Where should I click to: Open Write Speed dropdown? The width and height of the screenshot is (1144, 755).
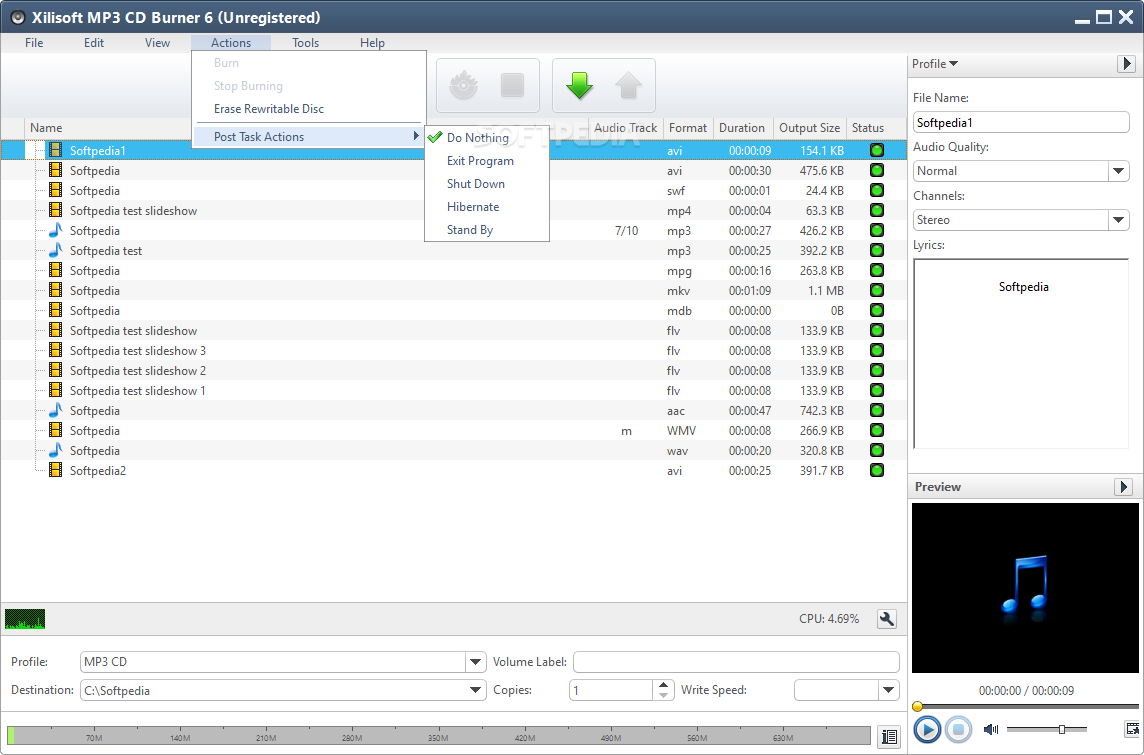[x=889, y=690]
